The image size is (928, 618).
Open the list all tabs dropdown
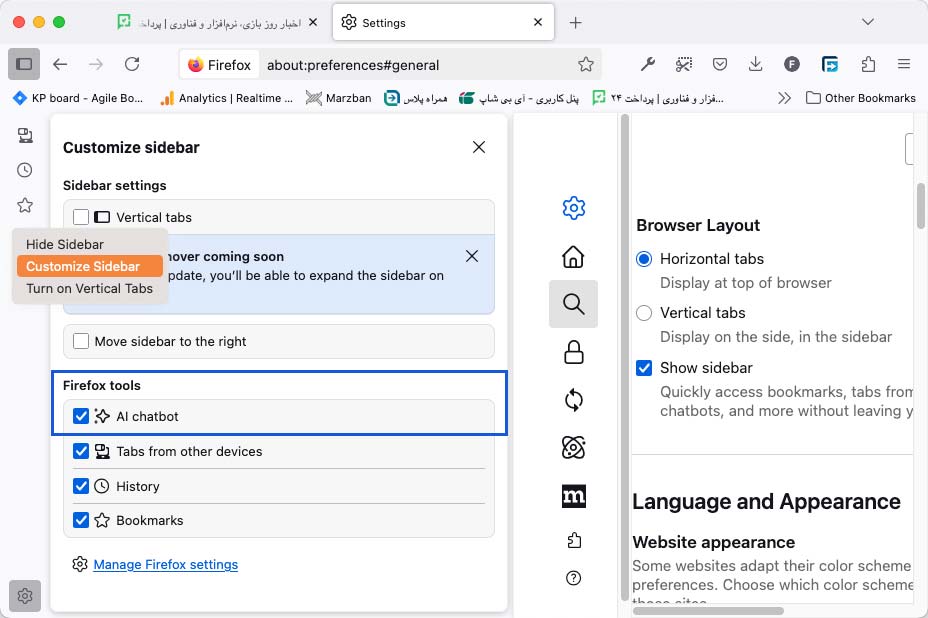click(x=867, y=22)
